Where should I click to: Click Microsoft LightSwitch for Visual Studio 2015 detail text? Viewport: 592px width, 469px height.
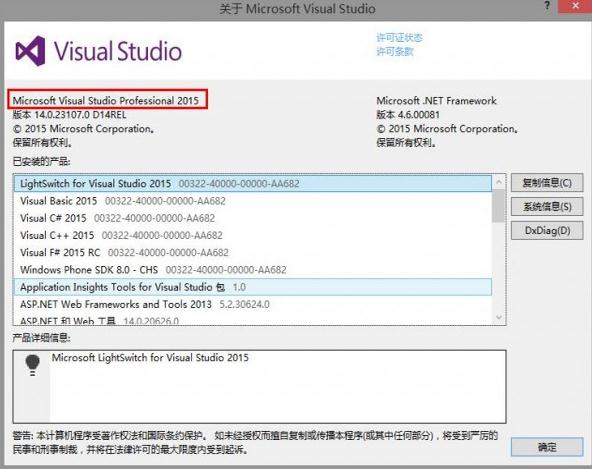(x=150, y=358)
